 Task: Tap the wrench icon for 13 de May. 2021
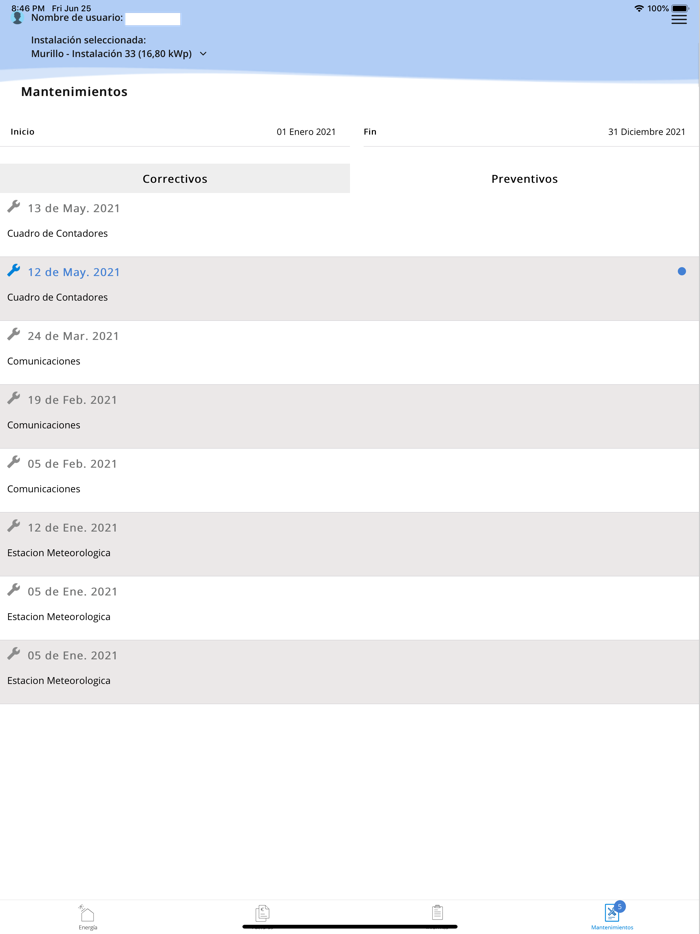[x=14, y=207]
